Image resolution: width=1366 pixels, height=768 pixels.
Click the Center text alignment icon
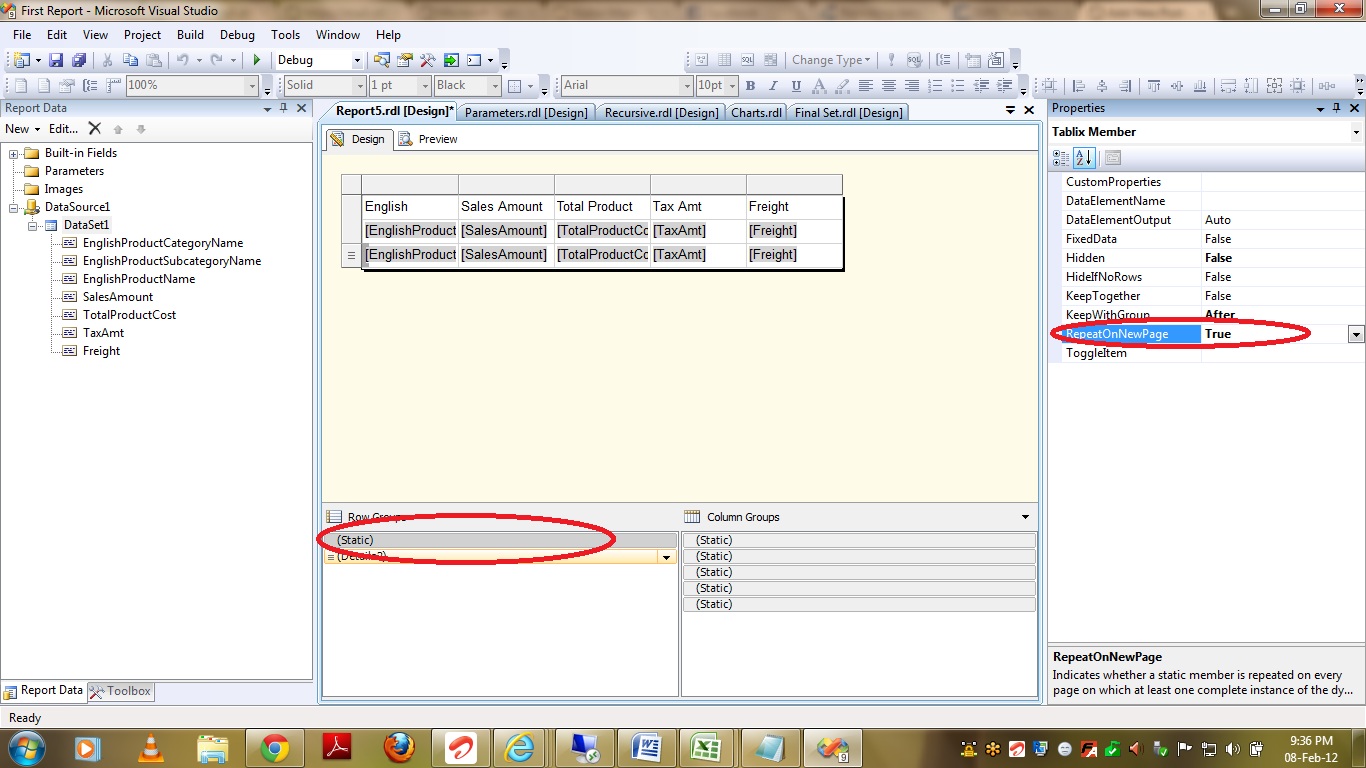(x=887, y=86)
